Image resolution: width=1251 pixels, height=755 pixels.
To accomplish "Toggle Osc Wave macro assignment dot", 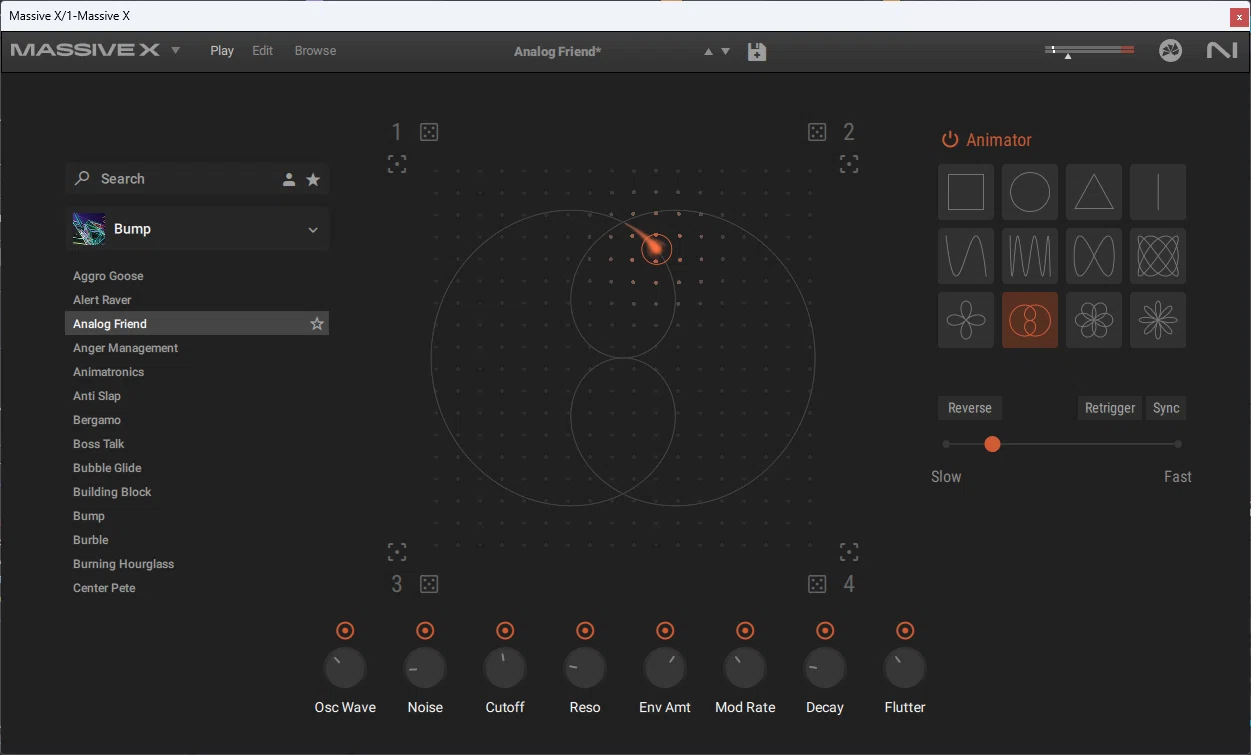I will coord(345,630).
